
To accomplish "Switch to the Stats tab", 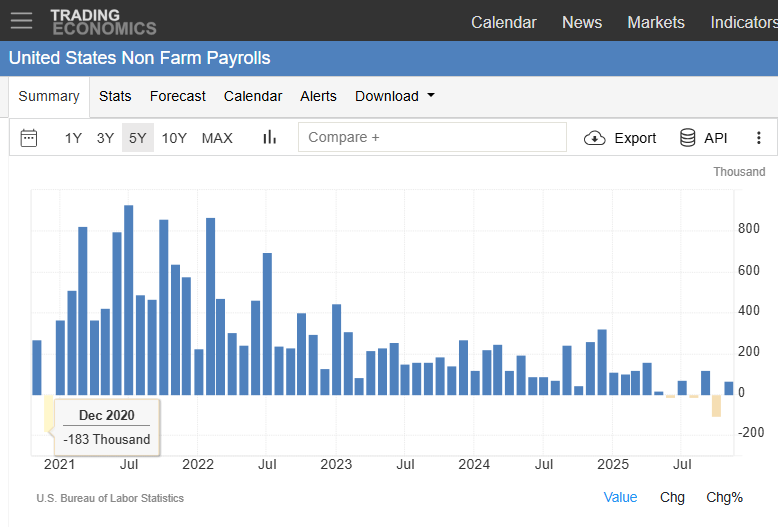I will click(115, 96).
